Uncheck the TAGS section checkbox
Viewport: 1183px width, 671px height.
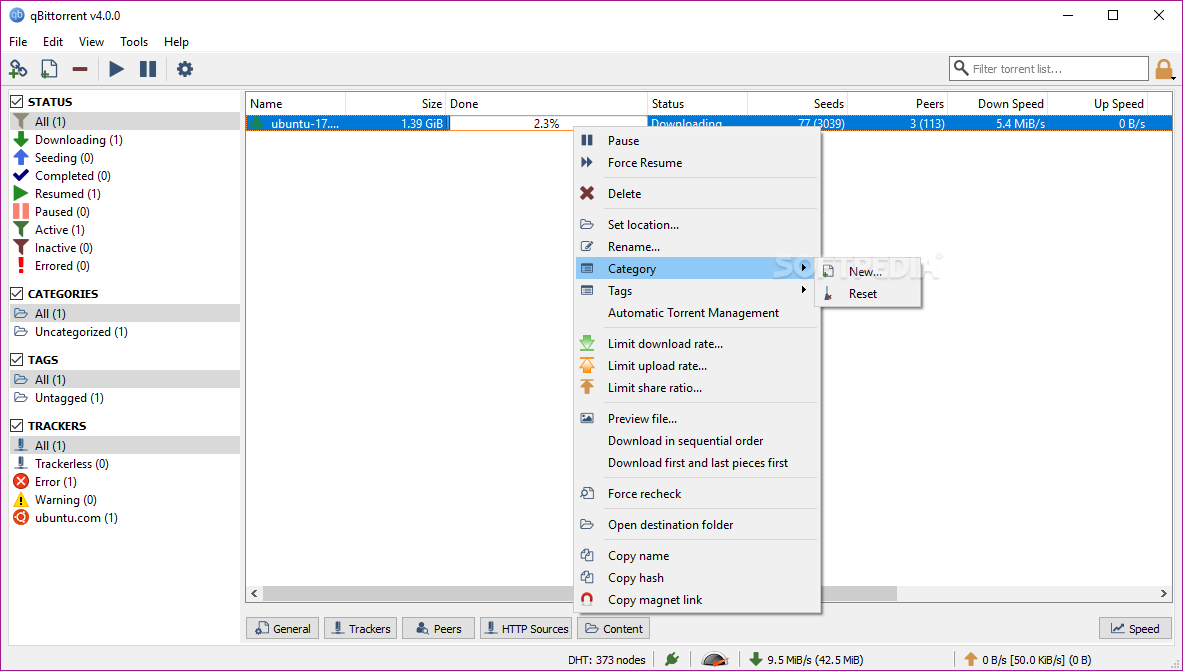(x=17, y=359)
